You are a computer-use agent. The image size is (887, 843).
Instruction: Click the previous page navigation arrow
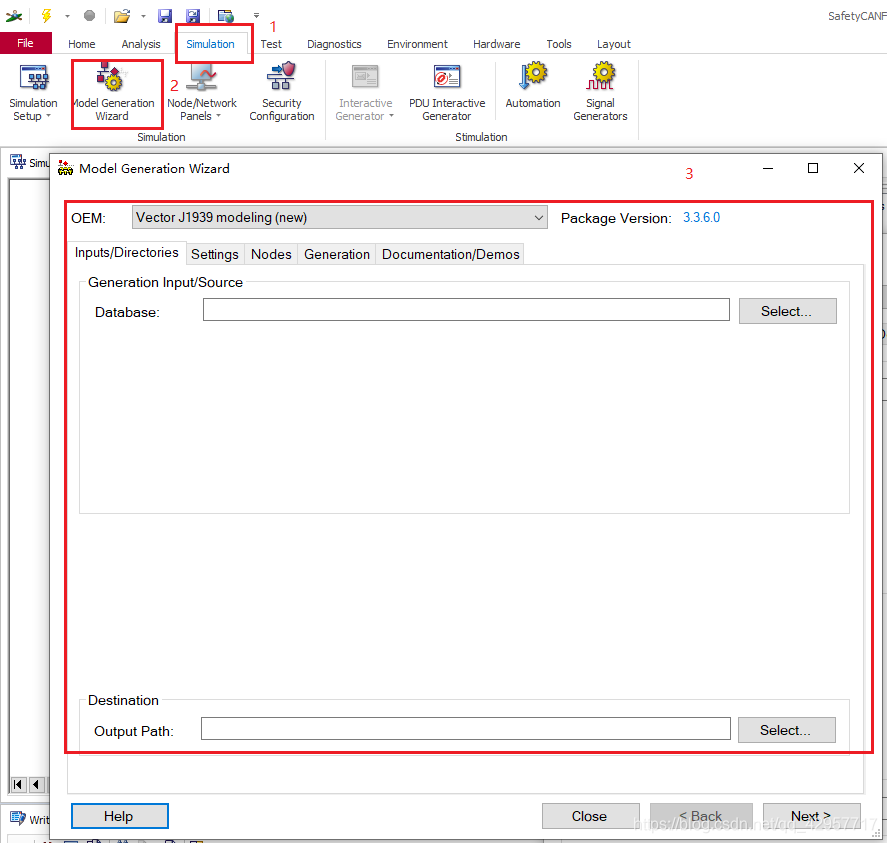pyautogui.click(x=37, y=784)
